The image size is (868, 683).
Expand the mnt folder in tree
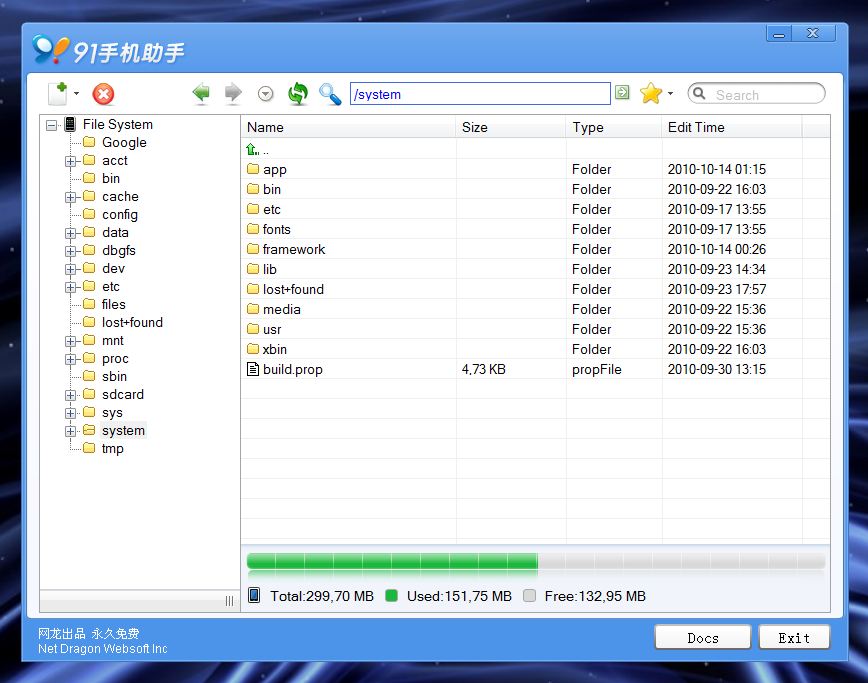[x=70, y=341]
